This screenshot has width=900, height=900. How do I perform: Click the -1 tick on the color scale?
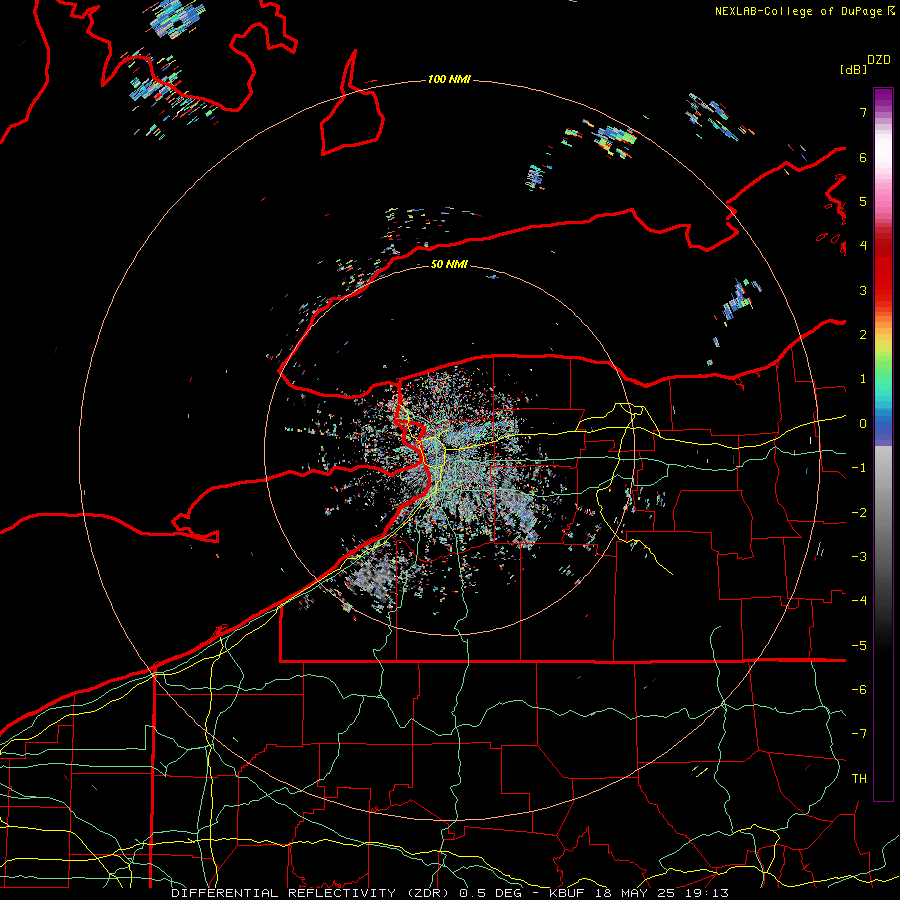pos(859,468)
